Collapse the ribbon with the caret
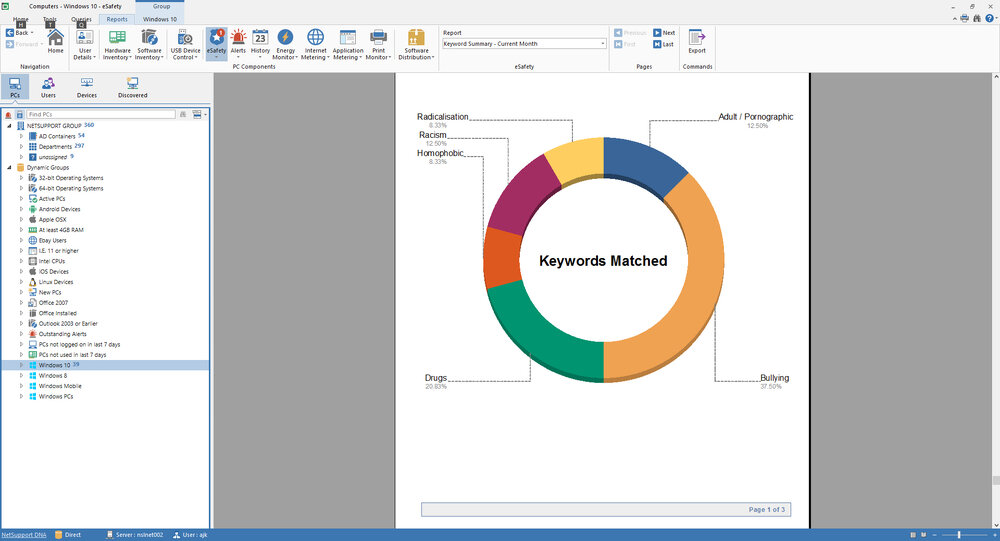Screen dimensions: 1000x541 coord(955,19)
